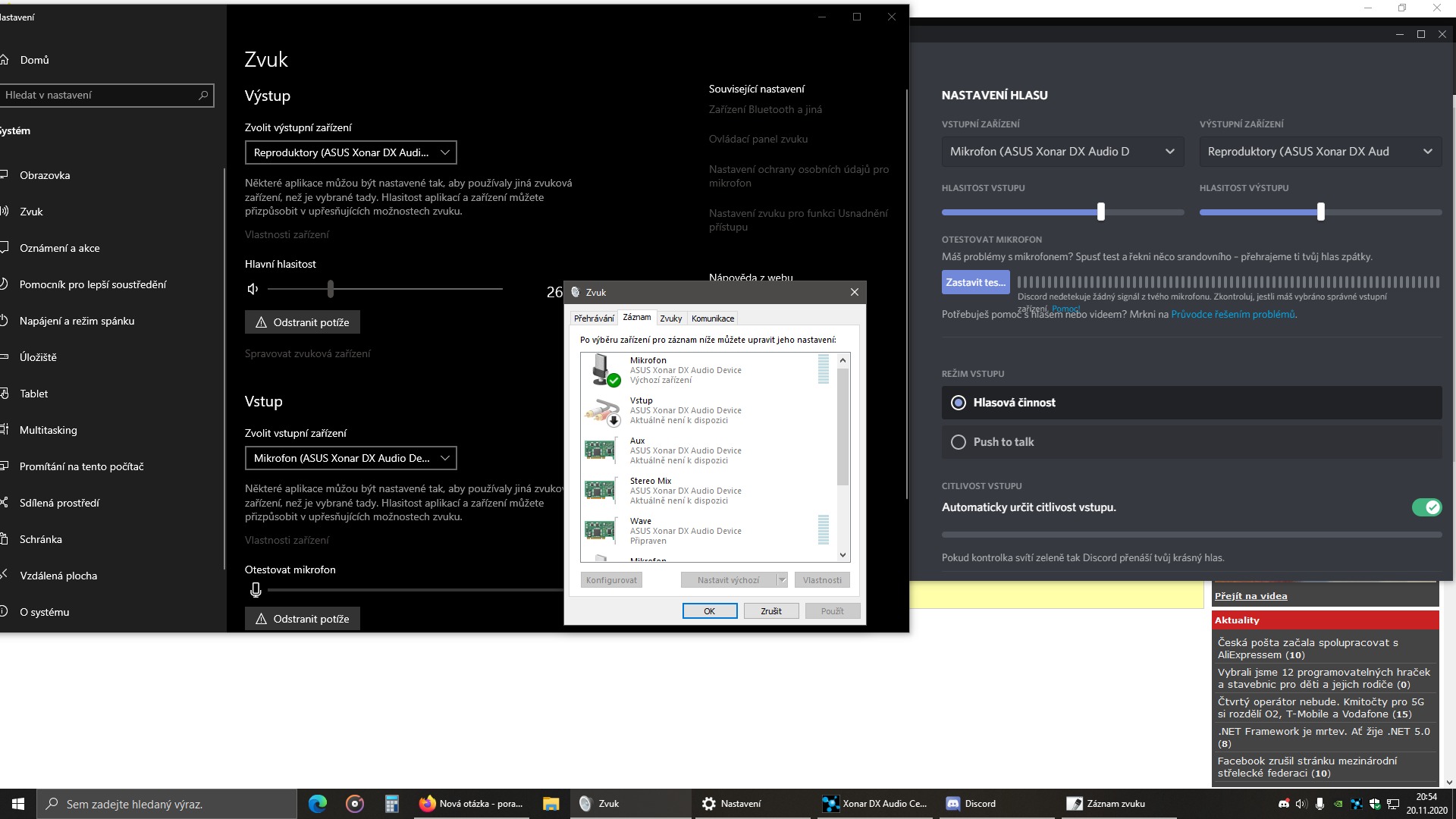1456x819 pixels.
Task: Open the Calculator from the taskbar
Action: (391, 804)
